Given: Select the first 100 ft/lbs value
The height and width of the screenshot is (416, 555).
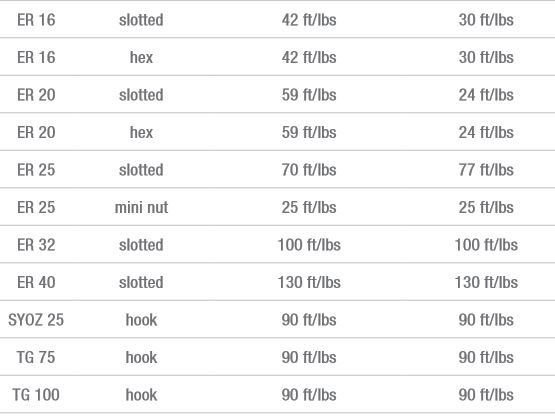Looking at the screenshot, I should click(x=309, y=245).
